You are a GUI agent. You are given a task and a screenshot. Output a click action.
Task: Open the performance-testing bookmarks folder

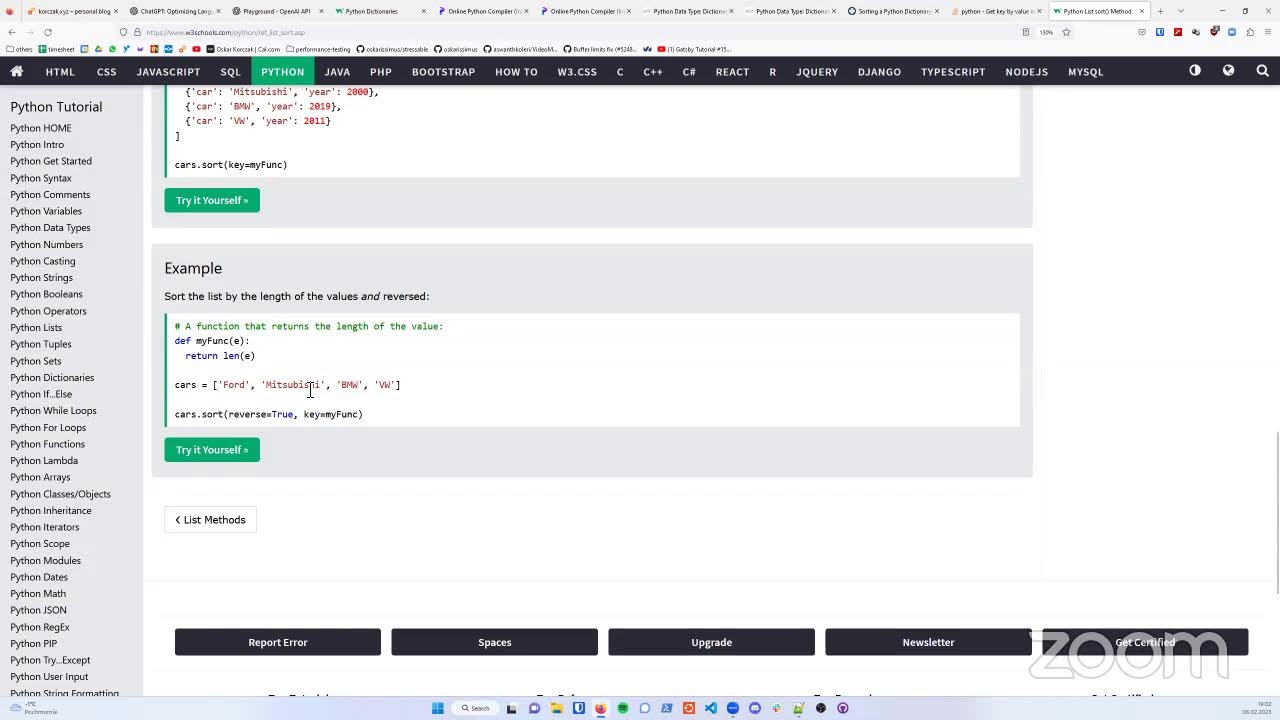click(x=318, y=49)
